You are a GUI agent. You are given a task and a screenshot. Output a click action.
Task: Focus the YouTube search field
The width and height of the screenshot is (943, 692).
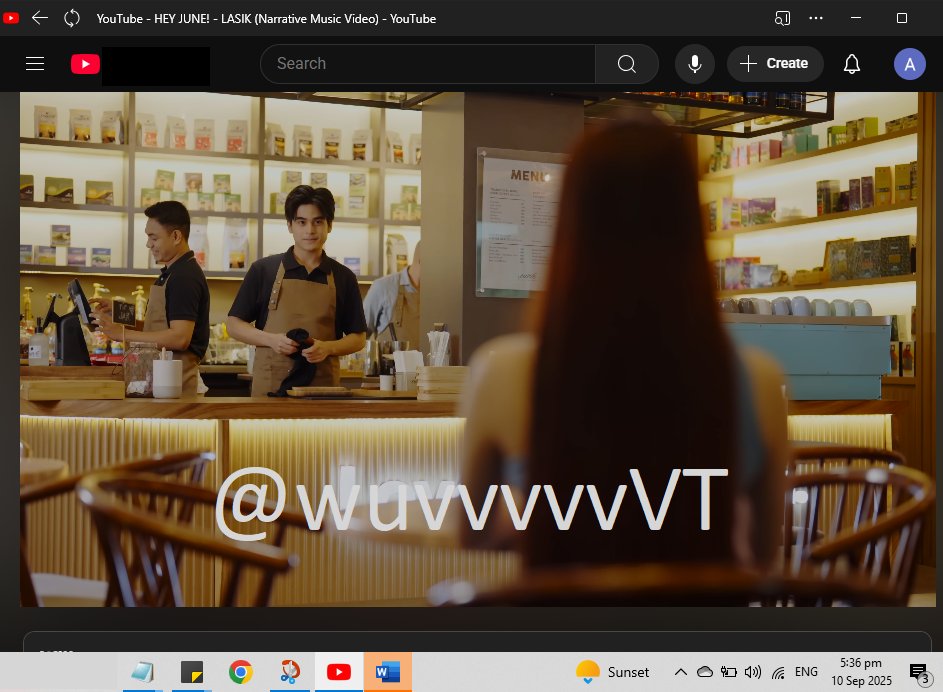click(428, 64)
